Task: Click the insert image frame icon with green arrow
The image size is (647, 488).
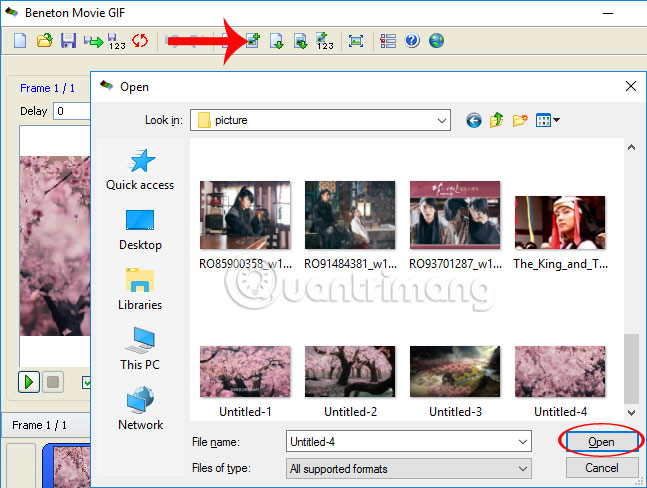Action: coord(301,41)
